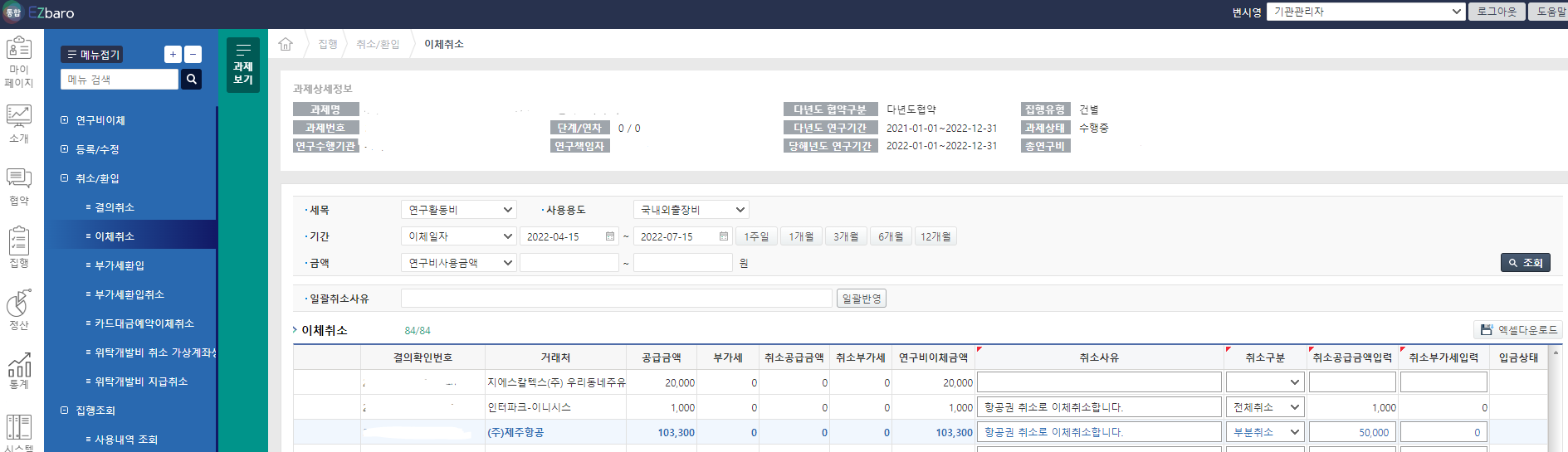1568x452 pixels.
Task: Focus the maximum amount input field
Action: coord(683,263)
